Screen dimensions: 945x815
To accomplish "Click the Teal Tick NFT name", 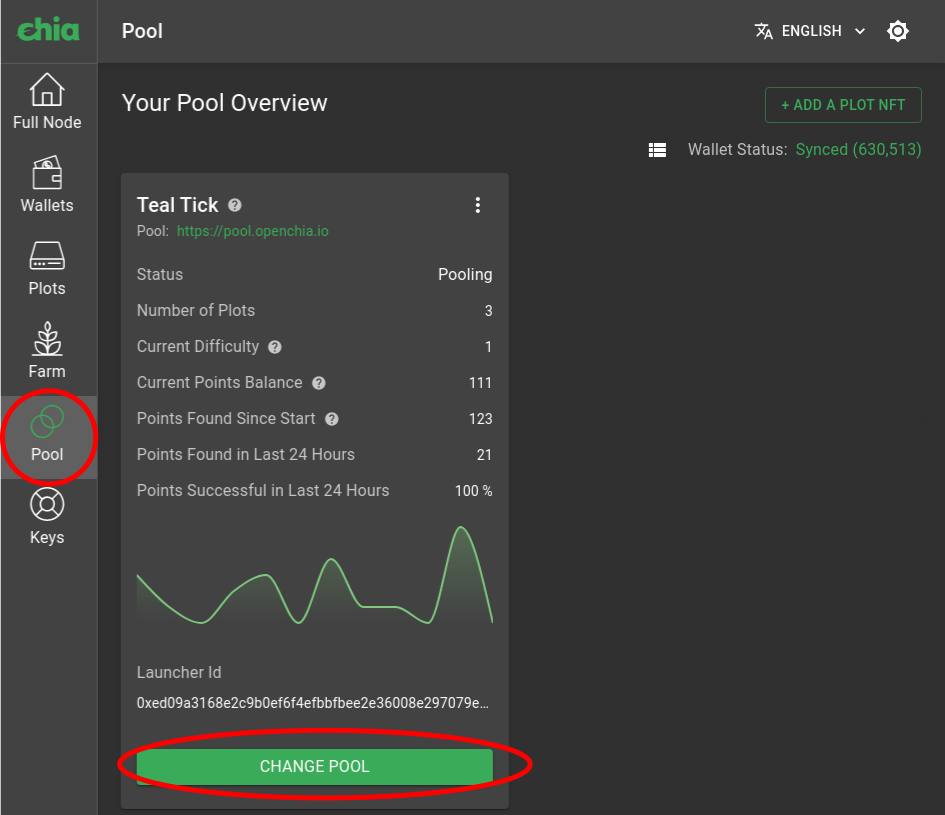I will point(177,205).
